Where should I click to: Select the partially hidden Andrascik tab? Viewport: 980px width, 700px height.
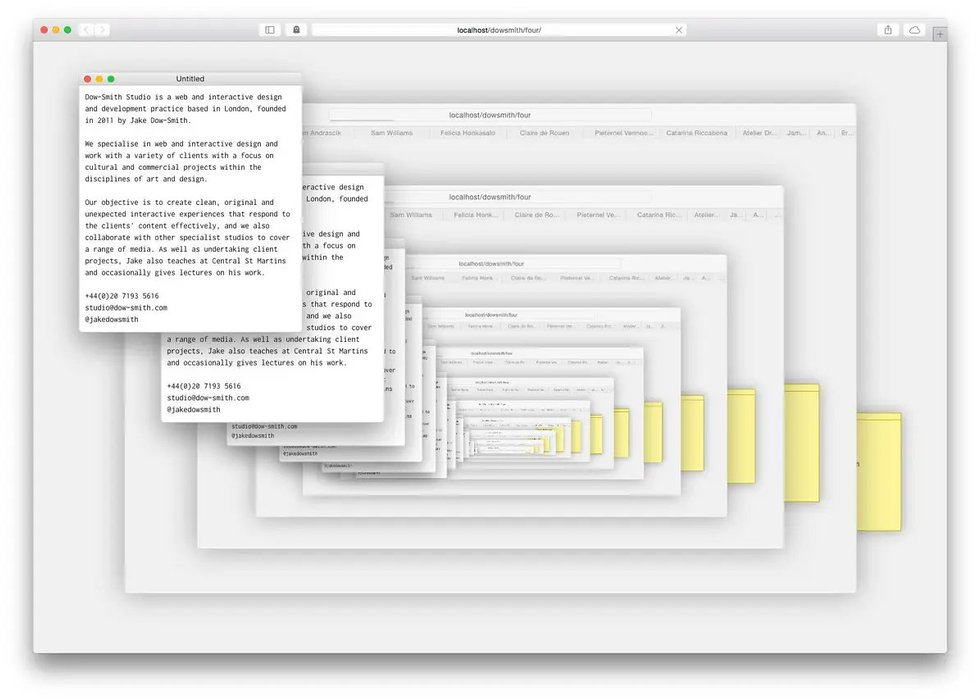[326, 132]
